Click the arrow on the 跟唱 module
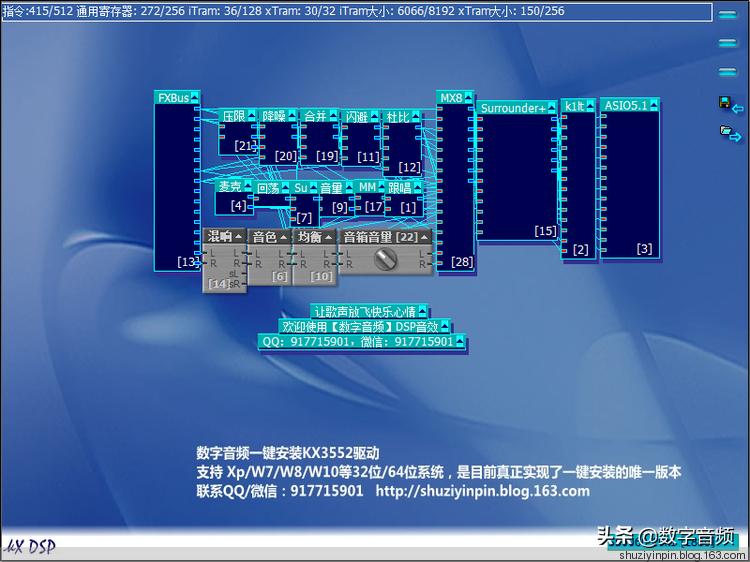Viewport: 750px width, 562px height. click(418, 187)
